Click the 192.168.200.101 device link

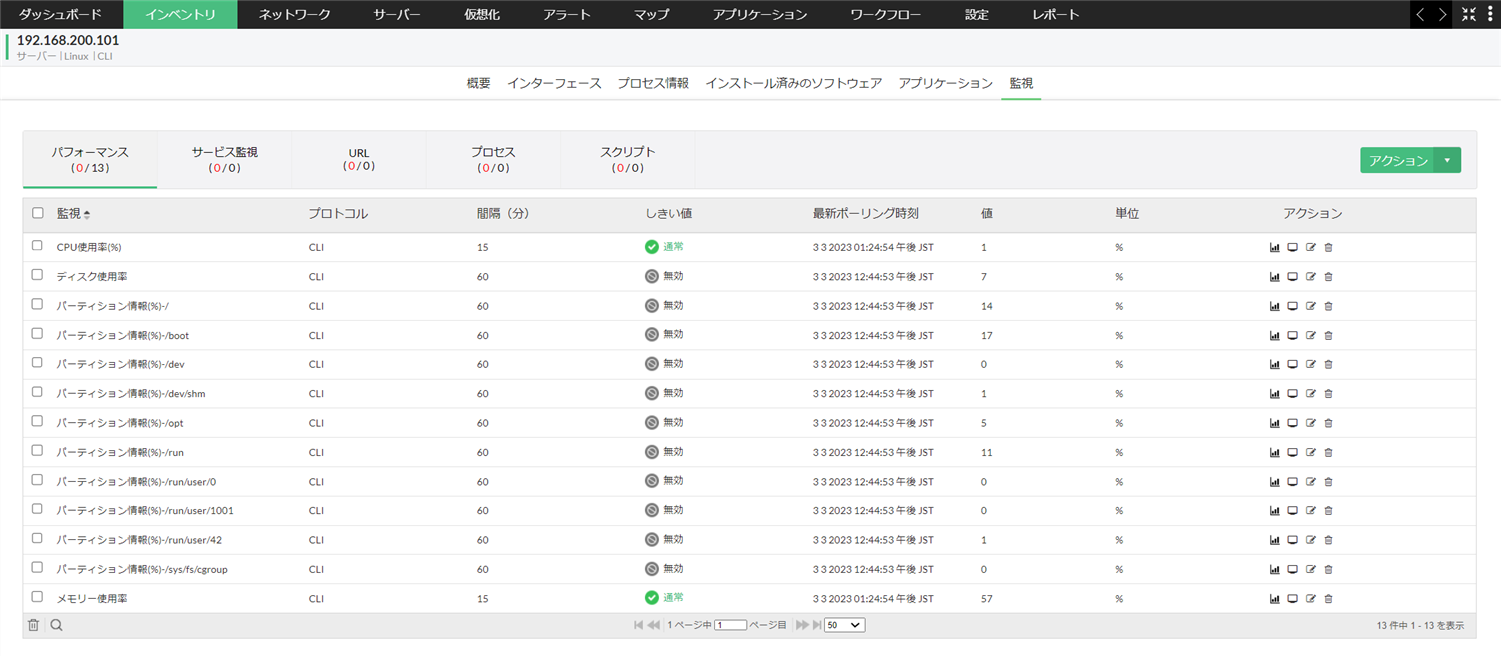[x=67, y=42]
